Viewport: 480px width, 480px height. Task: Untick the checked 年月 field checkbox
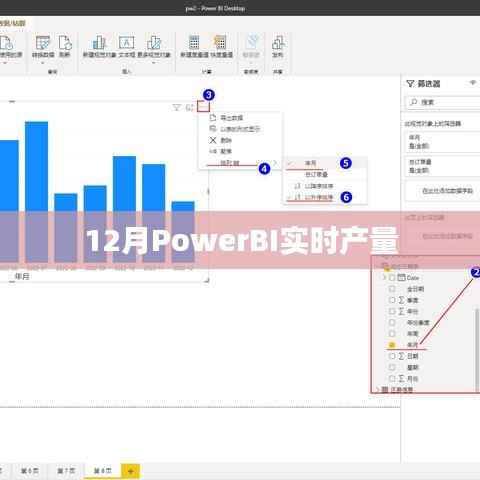coord(392,345)
